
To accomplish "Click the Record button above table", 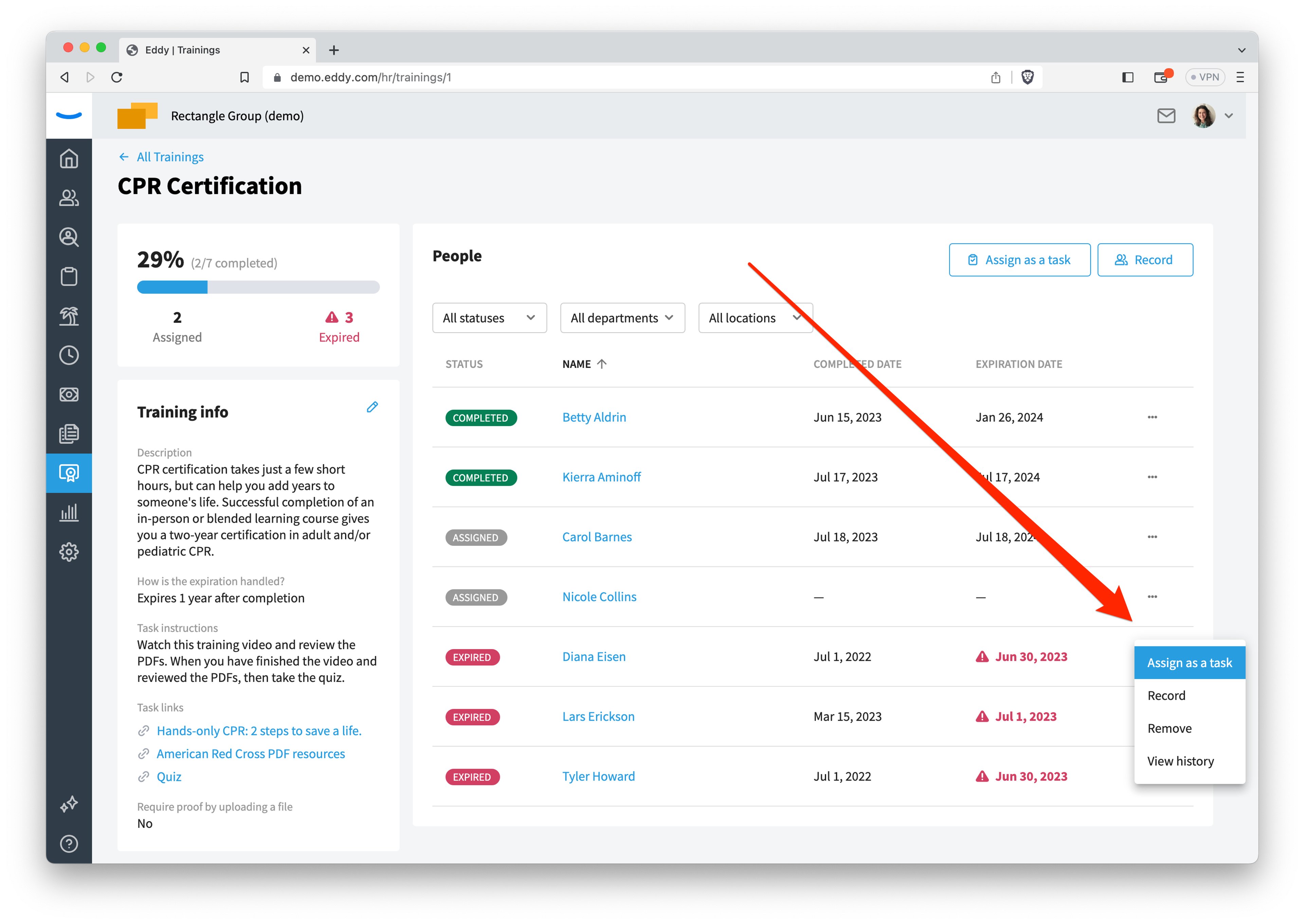I will point(1145,259).
